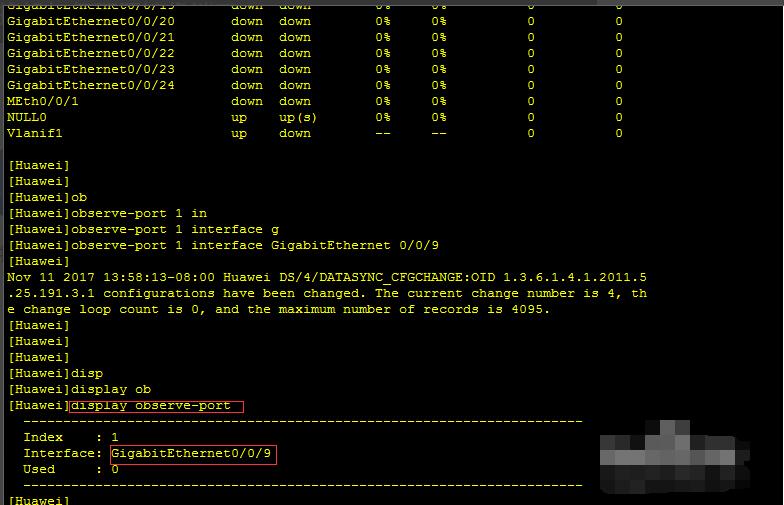Click the observe-port 1 interface g line

click(144, 230)
